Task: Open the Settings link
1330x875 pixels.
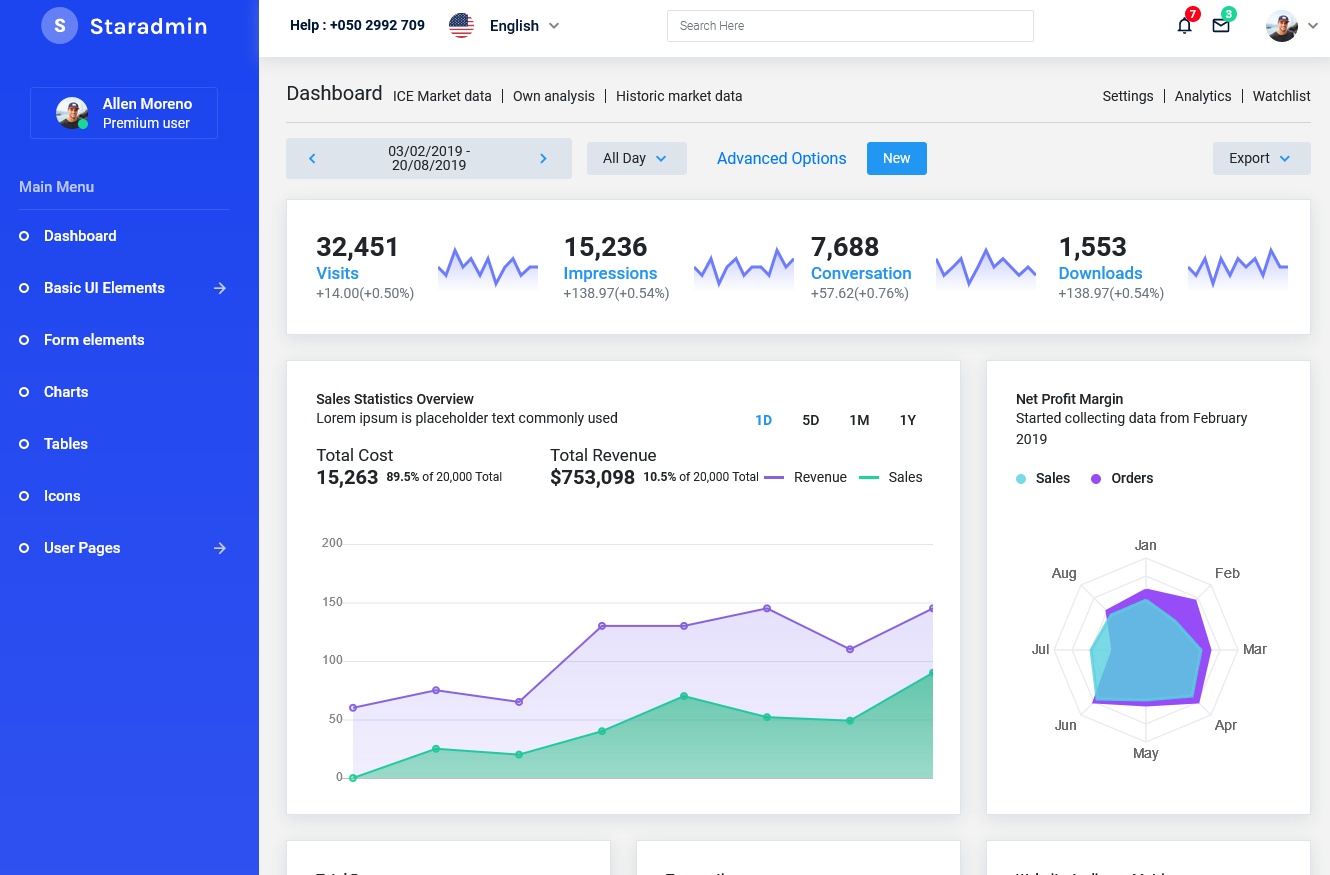Action: click(x=1128, y=96)
